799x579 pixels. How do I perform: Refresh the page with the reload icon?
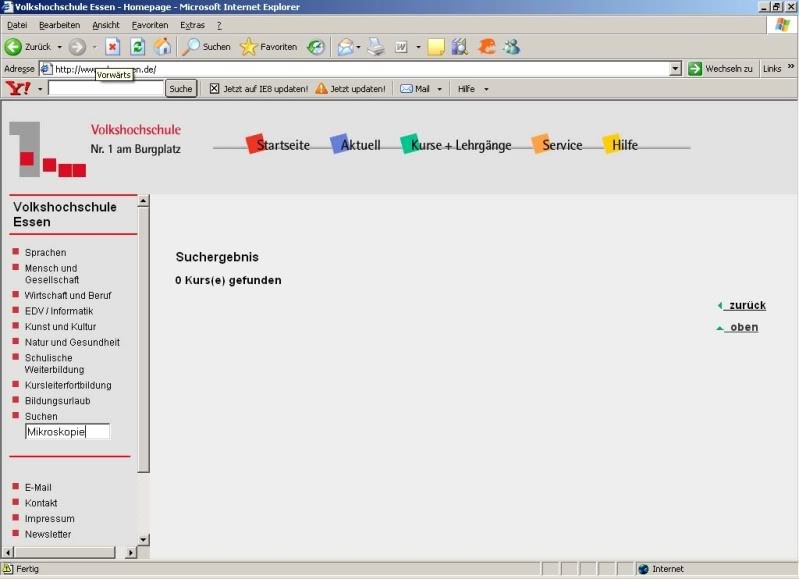coord(138,47)
